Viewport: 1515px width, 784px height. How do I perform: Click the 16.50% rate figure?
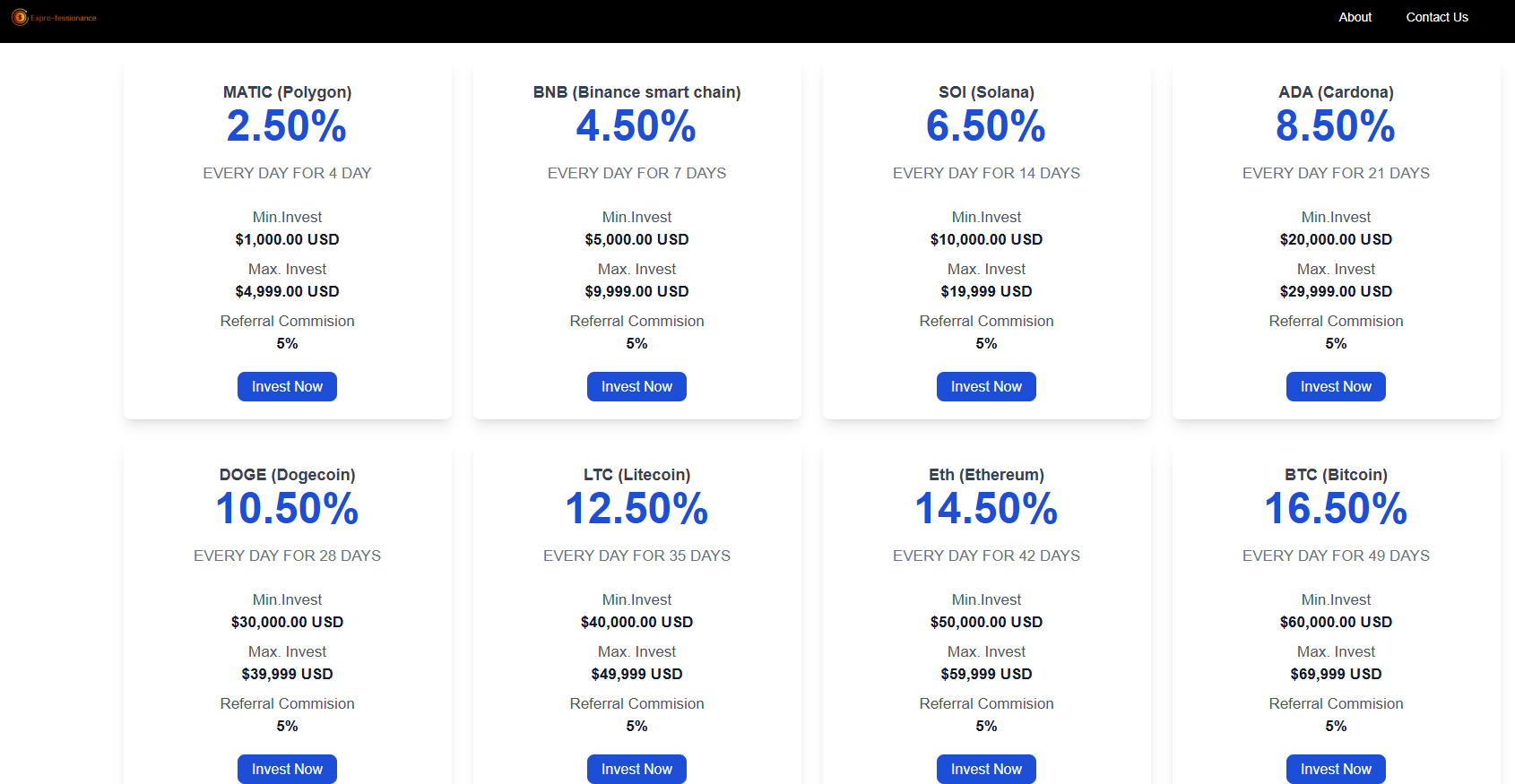click(1336, 509)
